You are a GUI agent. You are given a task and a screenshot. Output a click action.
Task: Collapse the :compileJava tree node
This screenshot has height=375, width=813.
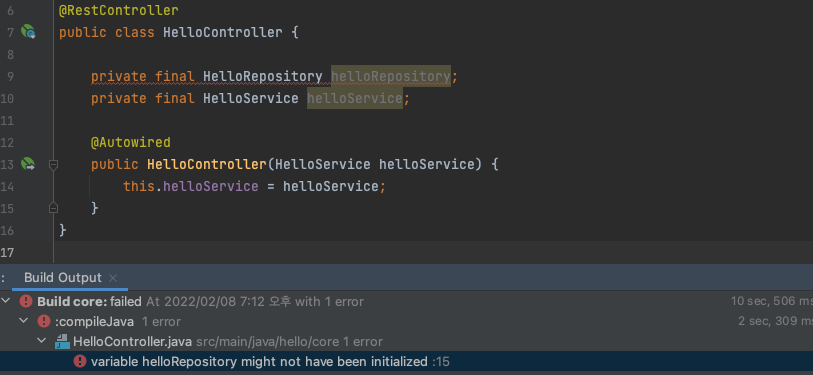(23, 322)
